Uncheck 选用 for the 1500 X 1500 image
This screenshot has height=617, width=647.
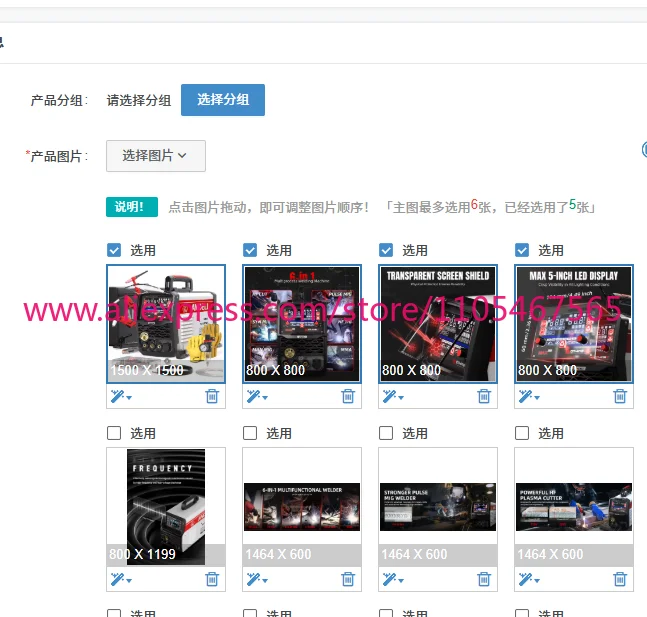(x=114, y=250)
